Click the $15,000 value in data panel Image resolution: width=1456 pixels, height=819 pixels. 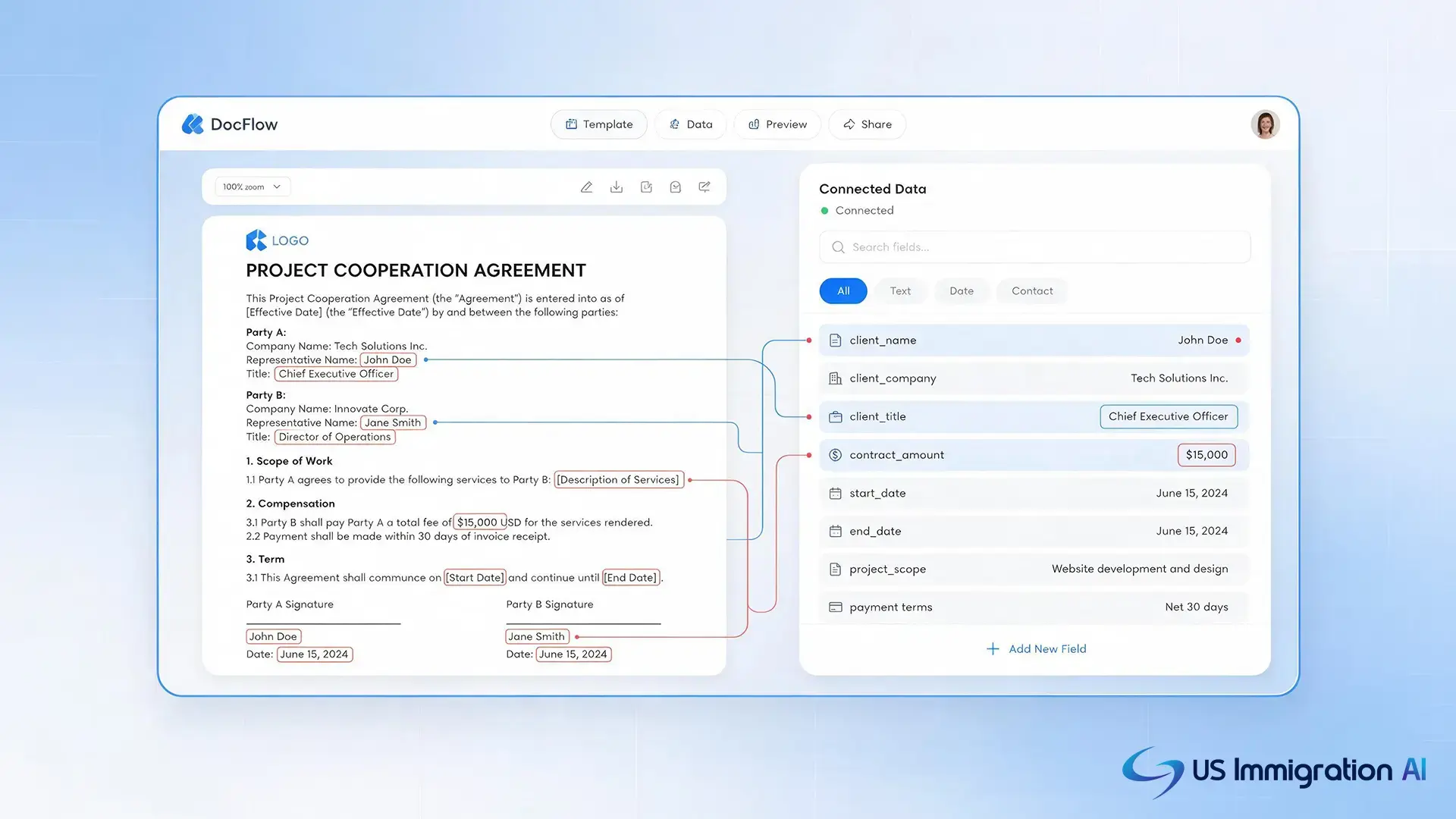pos(1207,455)
